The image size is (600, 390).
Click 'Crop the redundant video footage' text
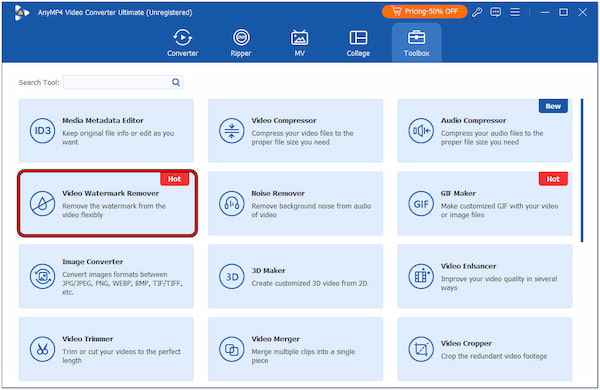[x=494, y=356]
